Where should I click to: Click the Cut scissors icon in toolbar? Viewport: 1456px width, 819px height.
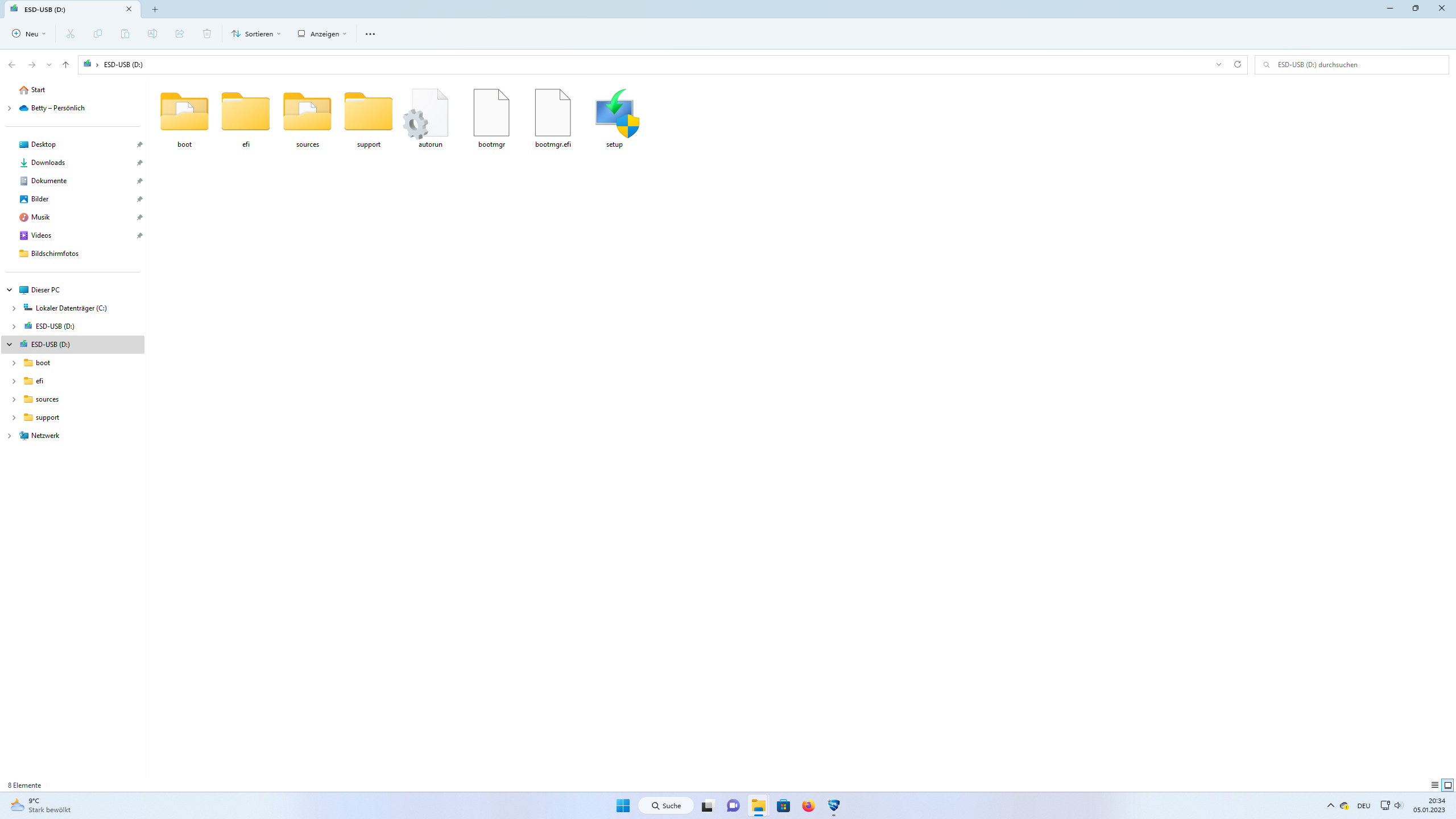pyautogui.click(x=71, y=34)
